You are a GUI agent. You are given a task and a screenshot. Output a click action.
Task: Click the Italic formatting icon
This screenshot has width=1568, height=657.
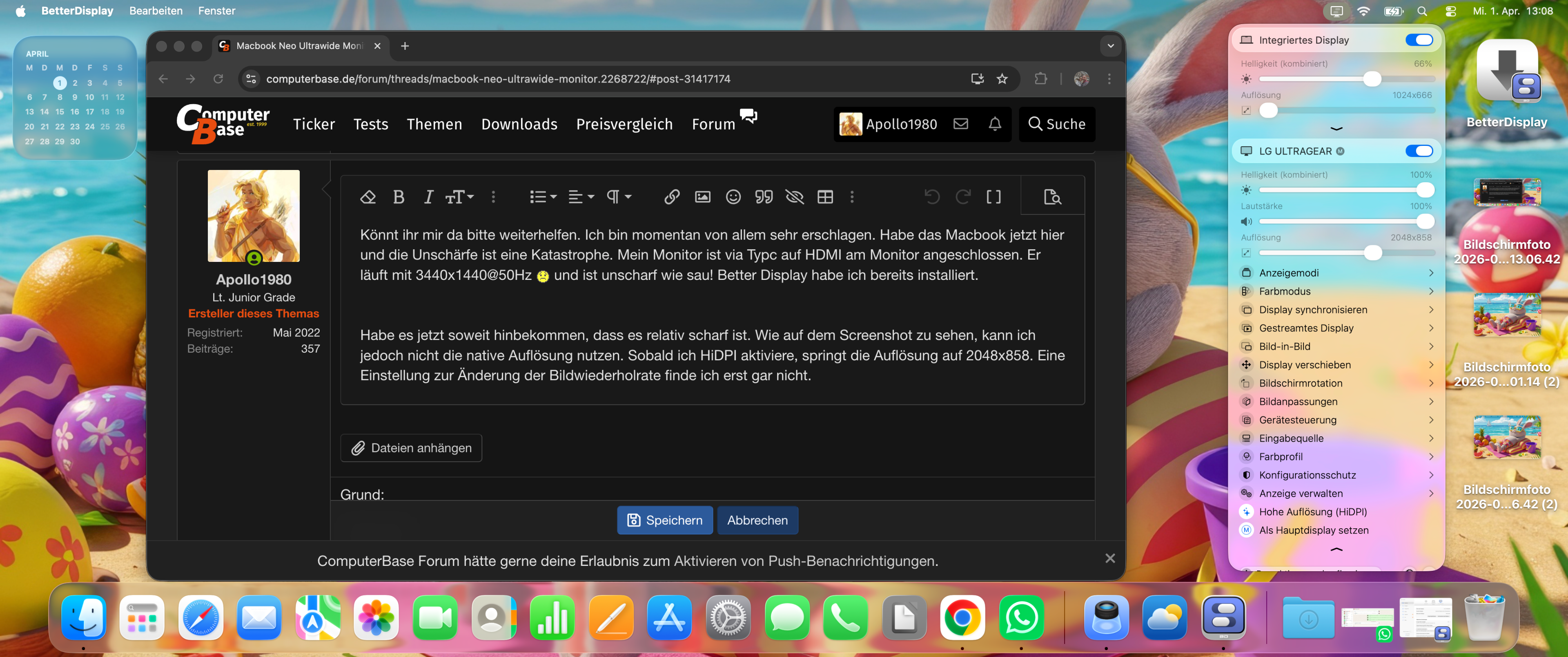428,197
